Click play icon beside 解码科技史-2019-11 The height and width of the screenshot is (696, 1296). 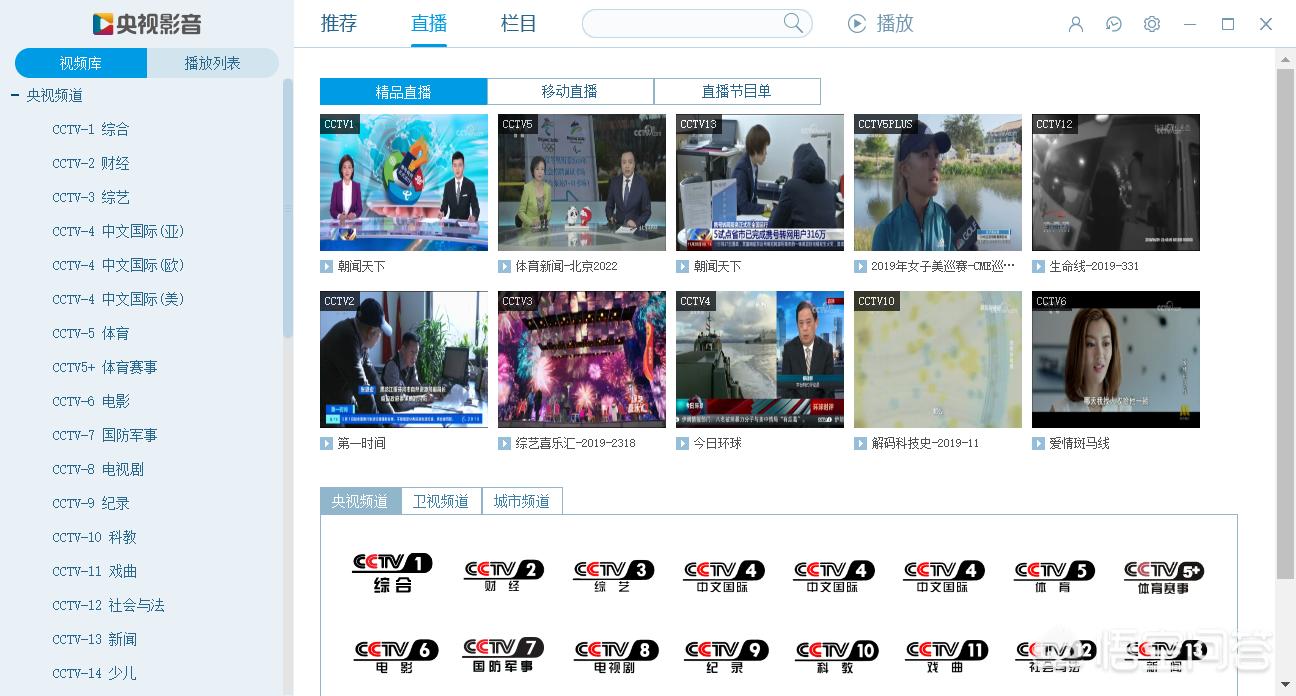pos(860,443)
